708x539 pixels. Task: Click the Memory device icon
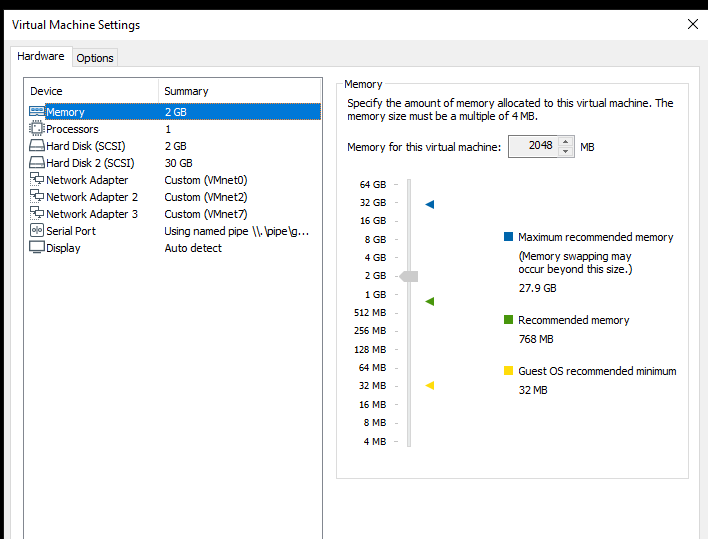coord(37,112)
